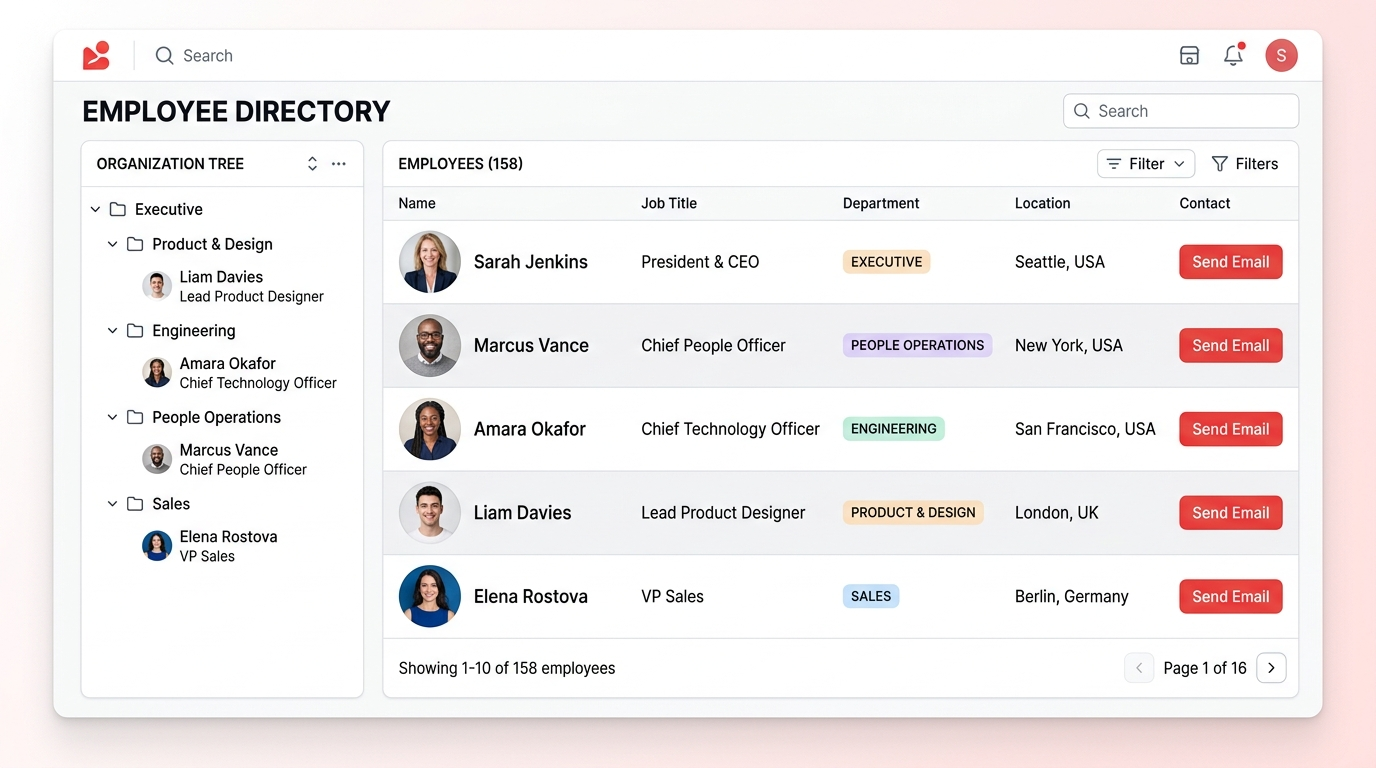Screen dimensions: 1376x768
Task: Open the notifications bell
Action: pos(1234,55)
